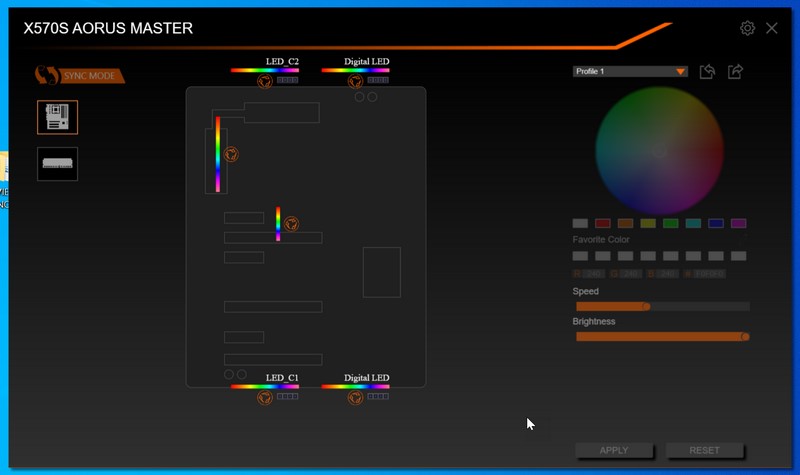Viewport: 800px width, 475px height.
Task: Click the RESET button
Action: click(x=704, y=451)
